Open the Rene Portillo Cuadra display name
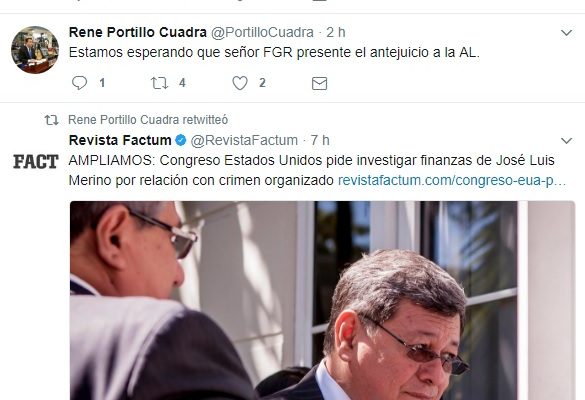585x400 pixels. [x=138, y=32]
